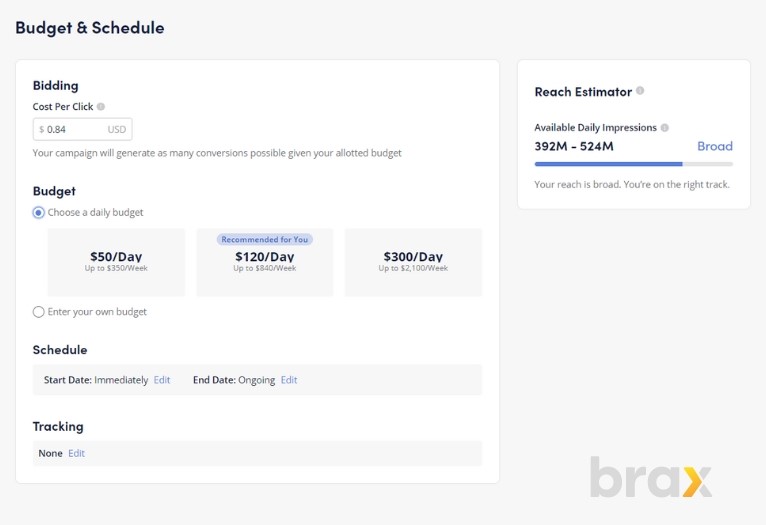Click the Tracking None value

[x=50, y=453]
